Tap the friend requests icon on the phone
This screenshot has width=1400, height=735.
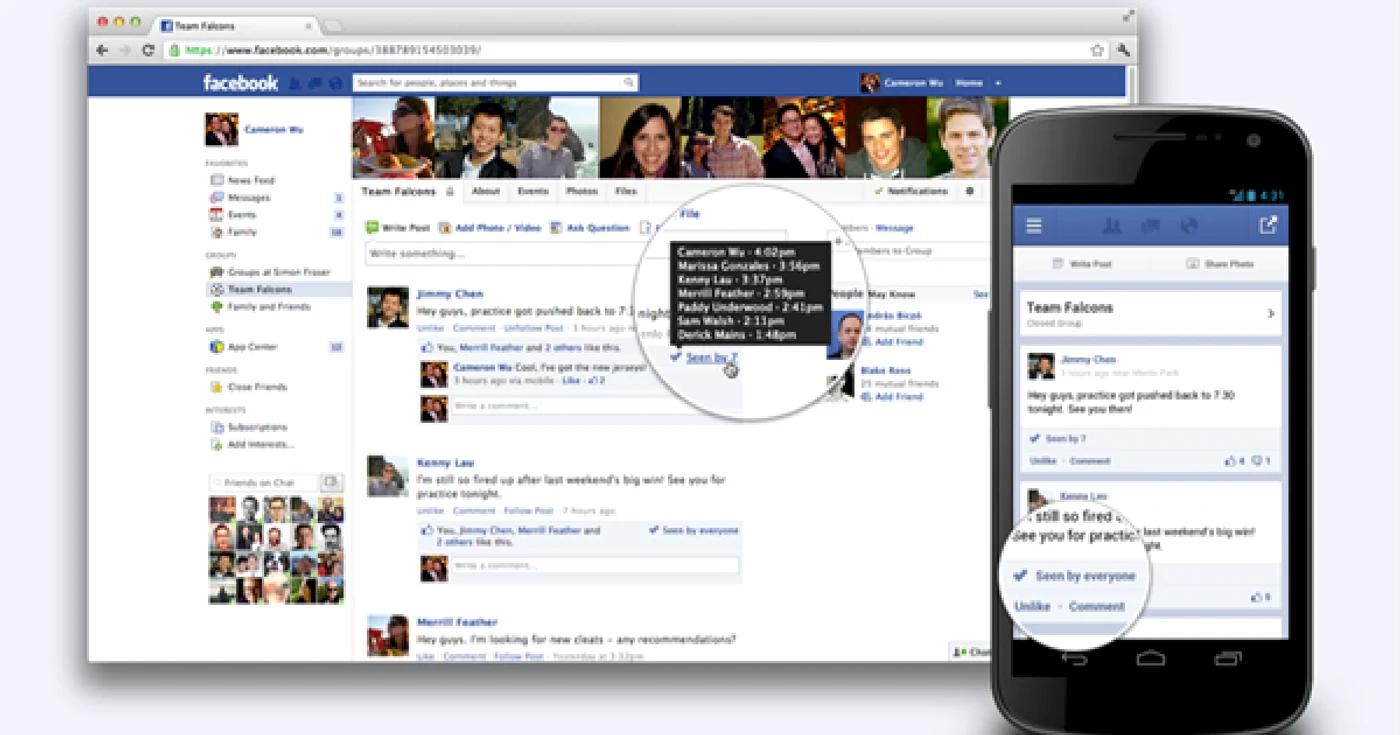tap(1111, 226)
